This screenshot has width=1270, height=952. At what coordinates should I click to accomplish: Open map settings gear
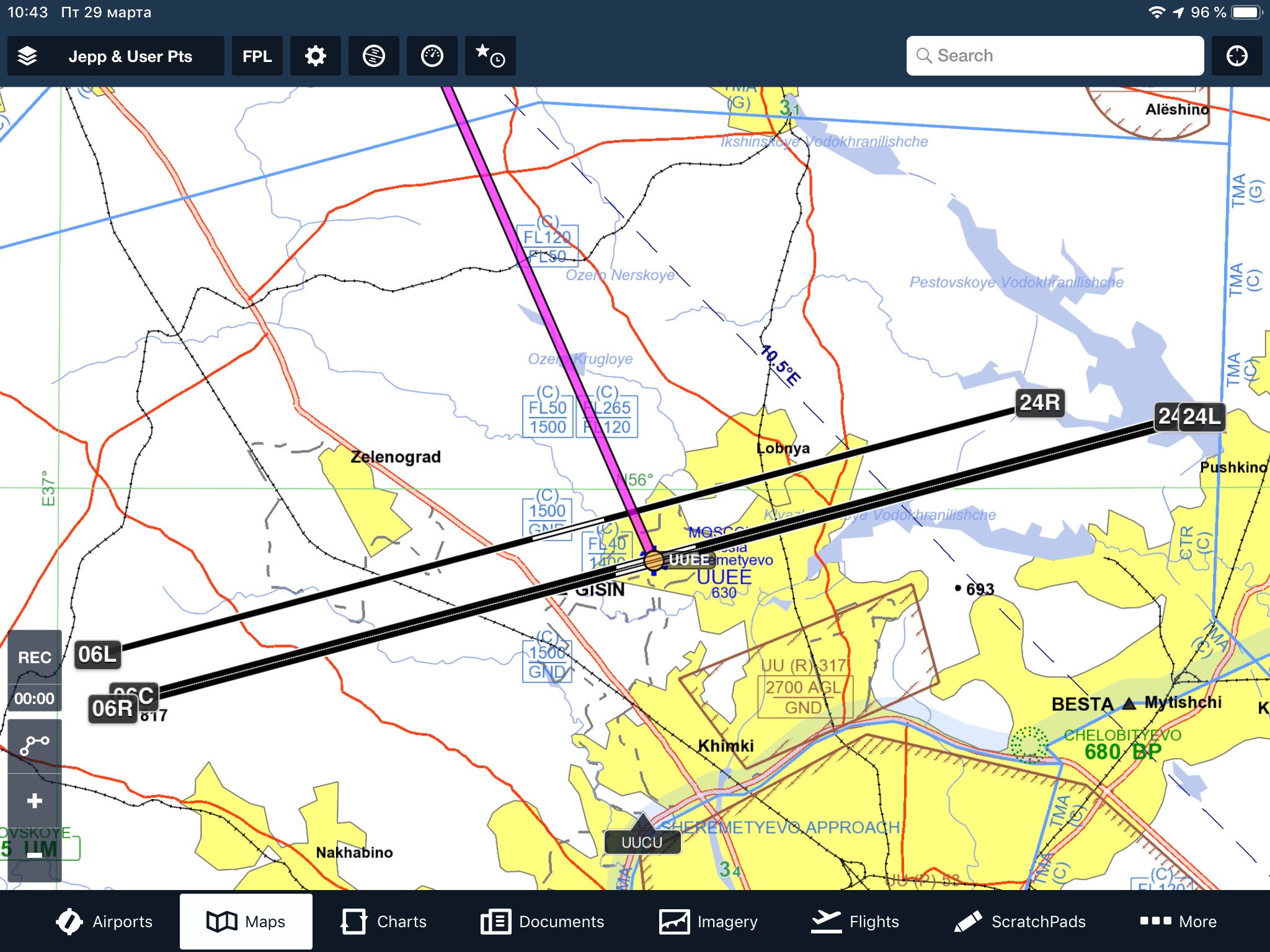click(315, 56)
